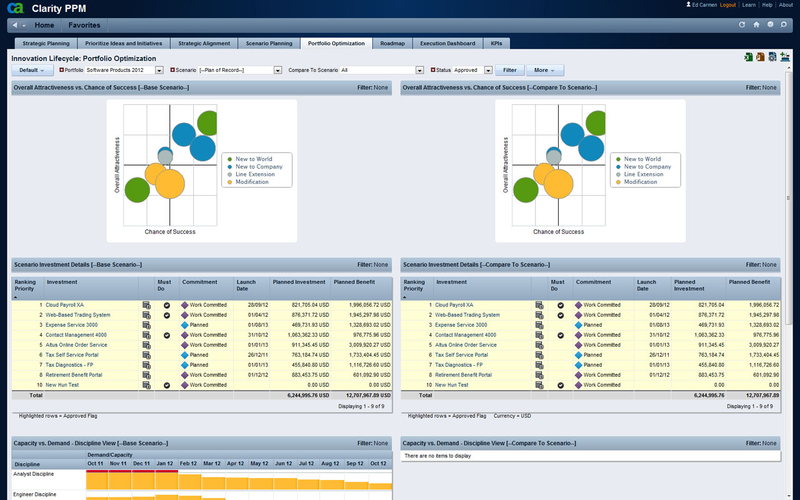Click the green Export to Excel icon

tap(748, 57)
